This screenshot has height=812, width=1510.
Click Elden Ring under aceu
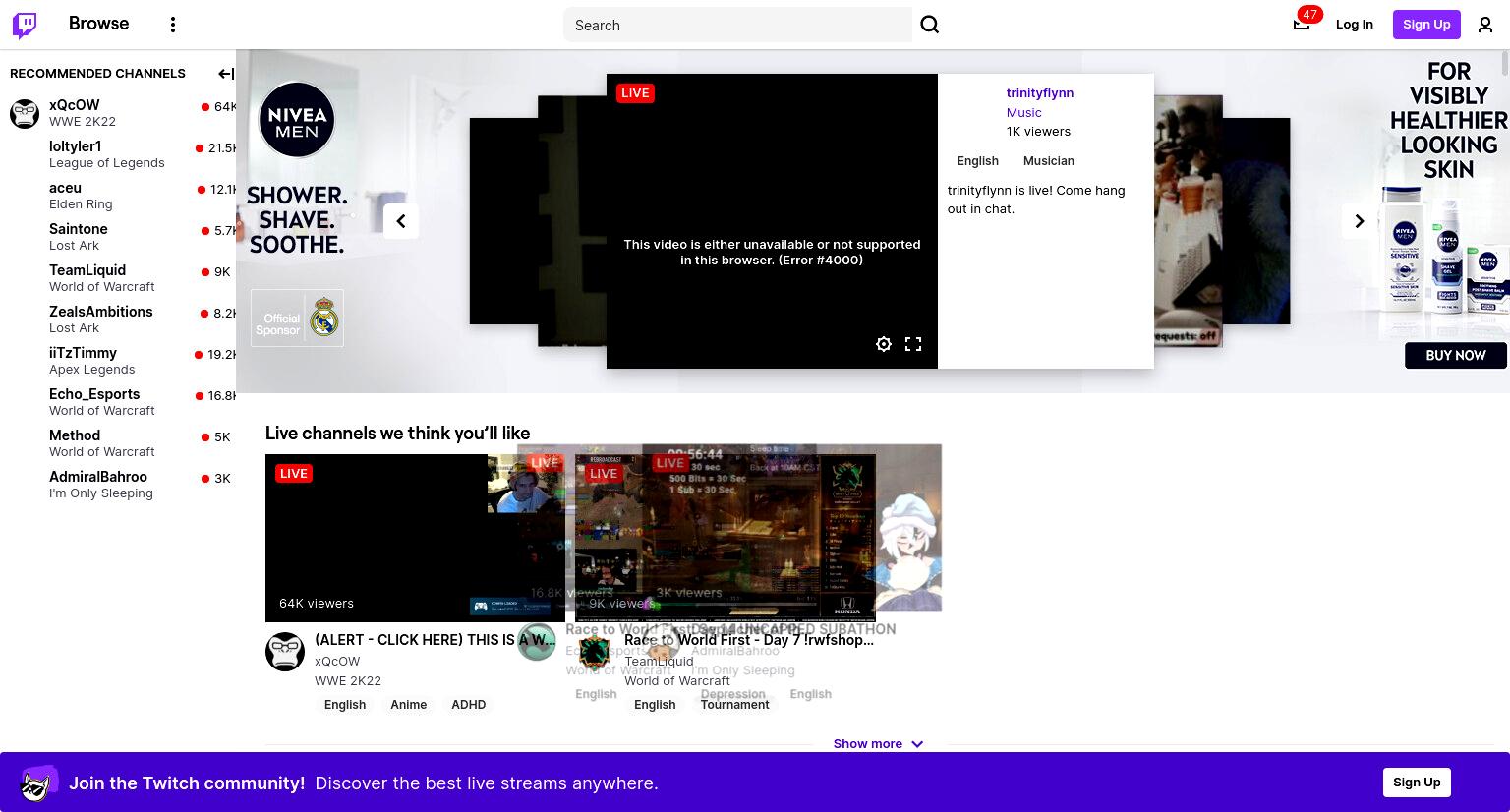tap(81, 204)
